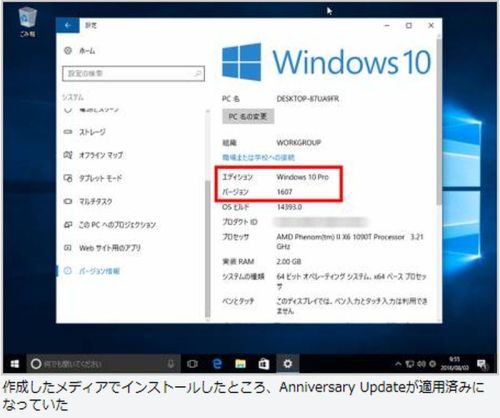Open Action Center notifications icon
This screenshot has width=500, height=418.
coord(481,364)
